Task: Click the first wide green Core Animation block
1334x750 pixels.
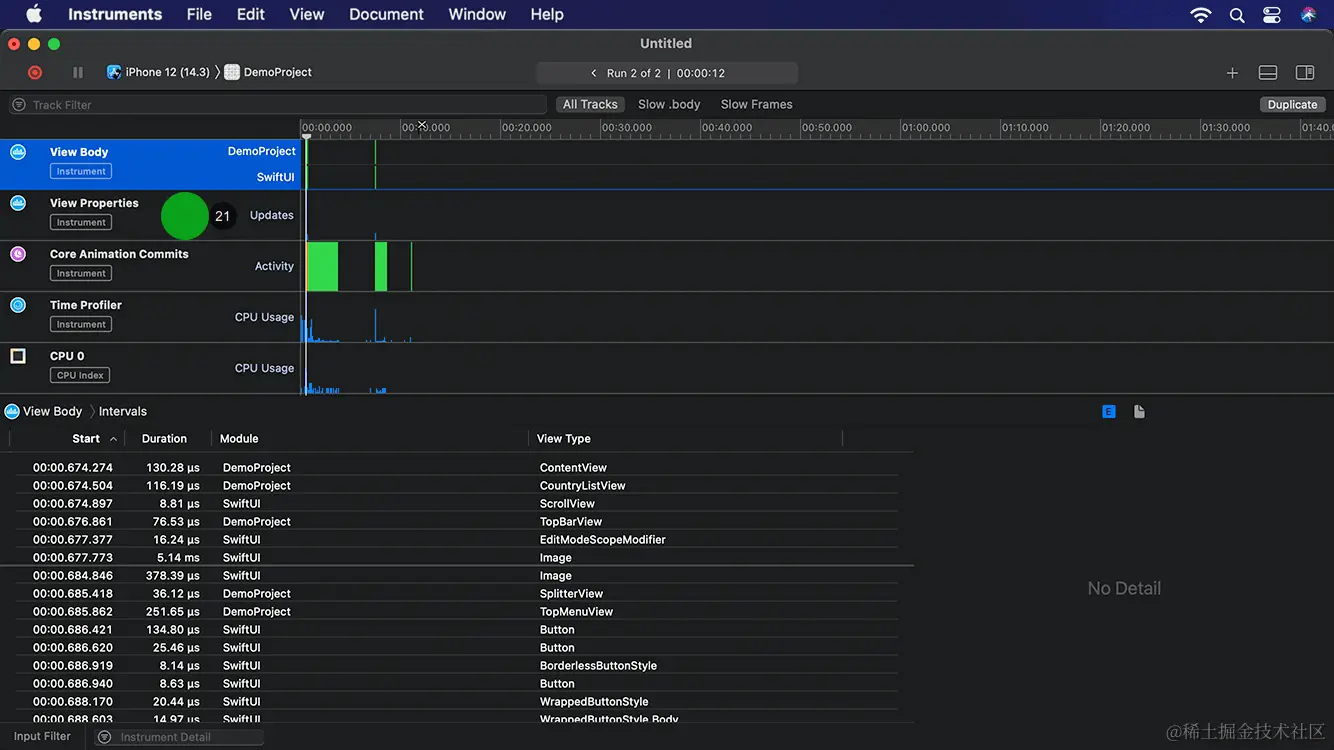Action: [x=322, y=267]
